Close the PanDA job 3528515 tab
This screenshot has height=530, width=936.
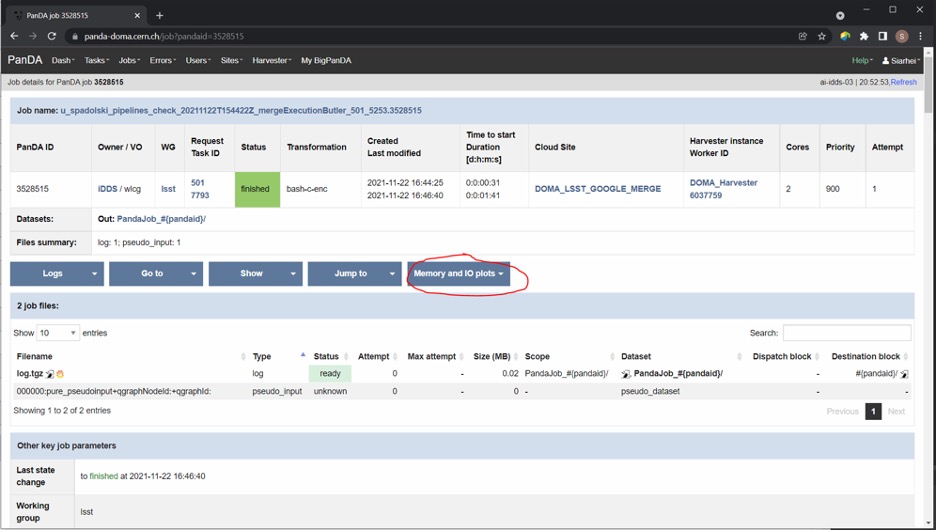137,16
